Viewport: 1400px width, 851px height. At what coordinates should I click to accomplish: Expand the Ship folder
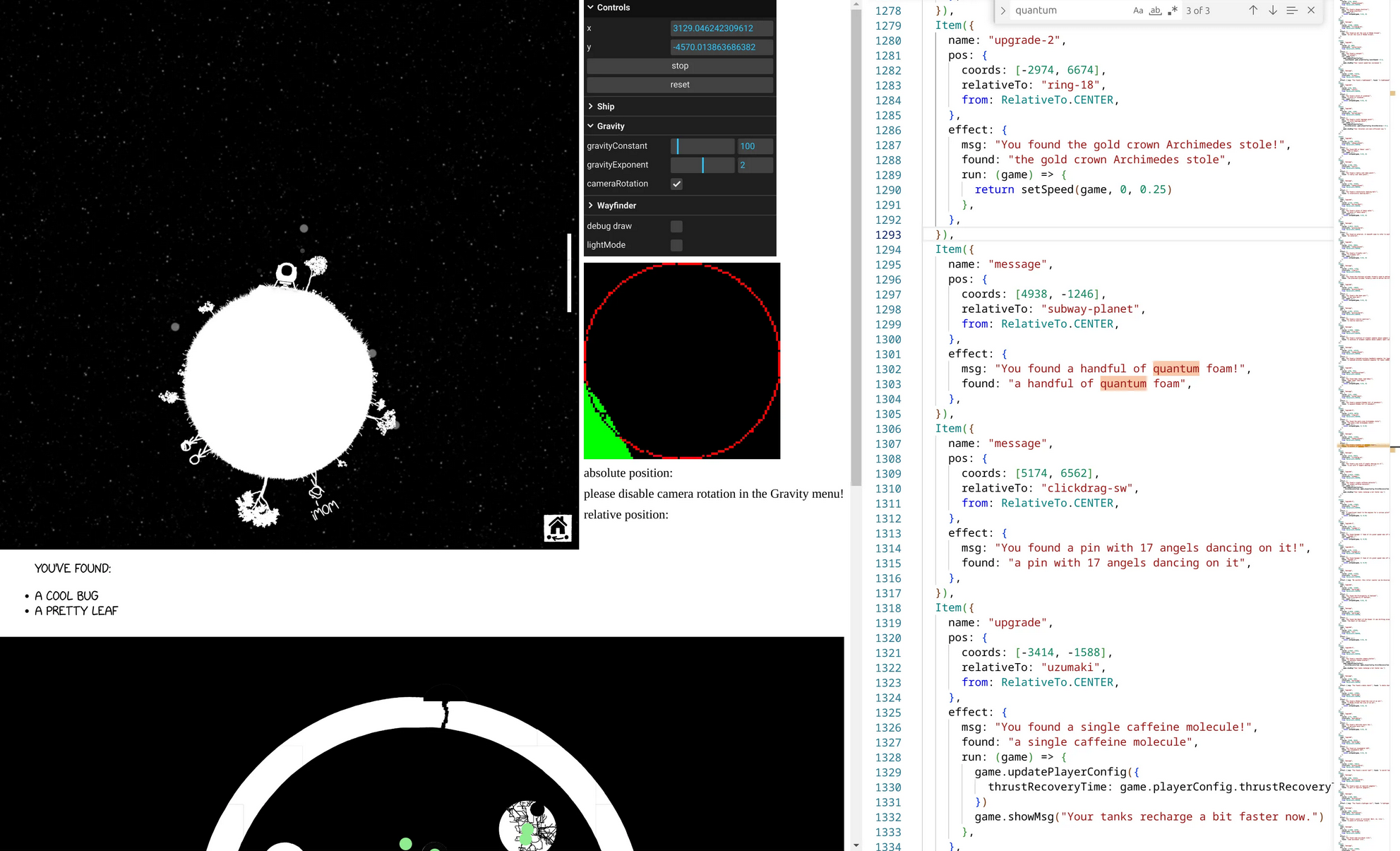(605, 107)
